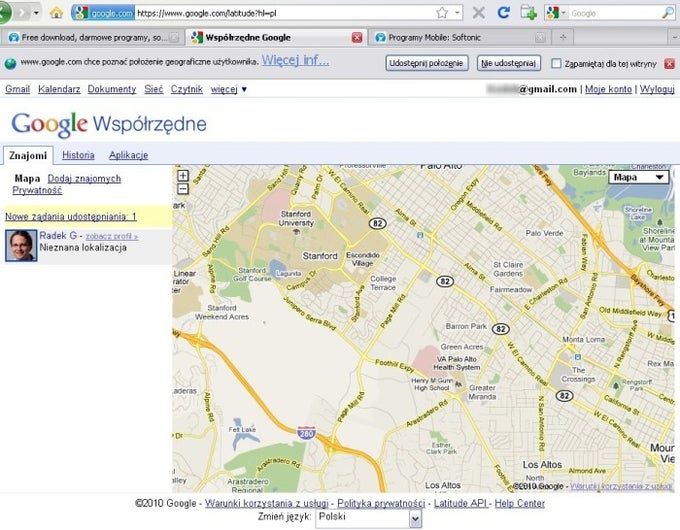Click zobacz profil link for Radek G

coord(111,236)
